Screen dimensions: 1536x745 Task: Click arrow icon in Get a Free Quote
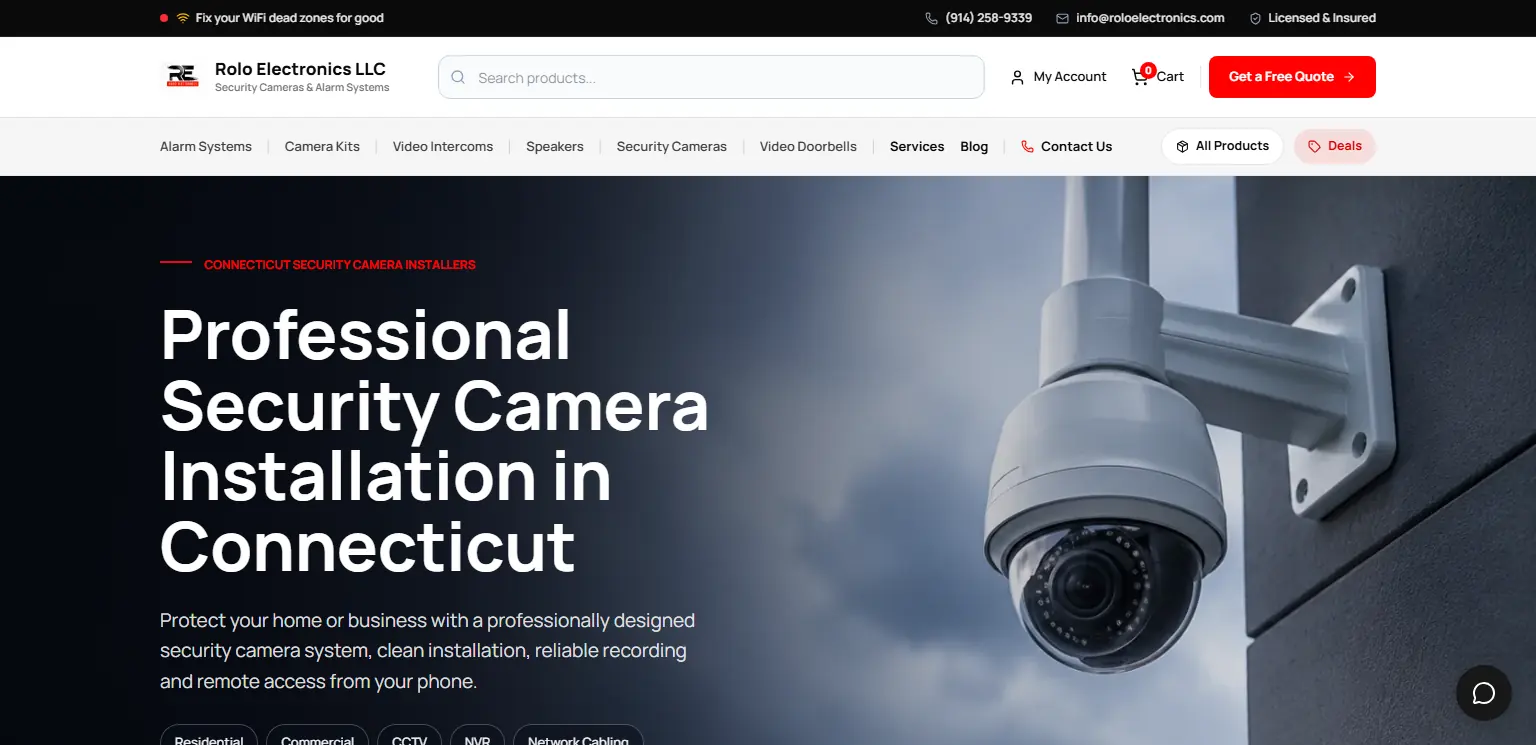[x=1349, y=77]
